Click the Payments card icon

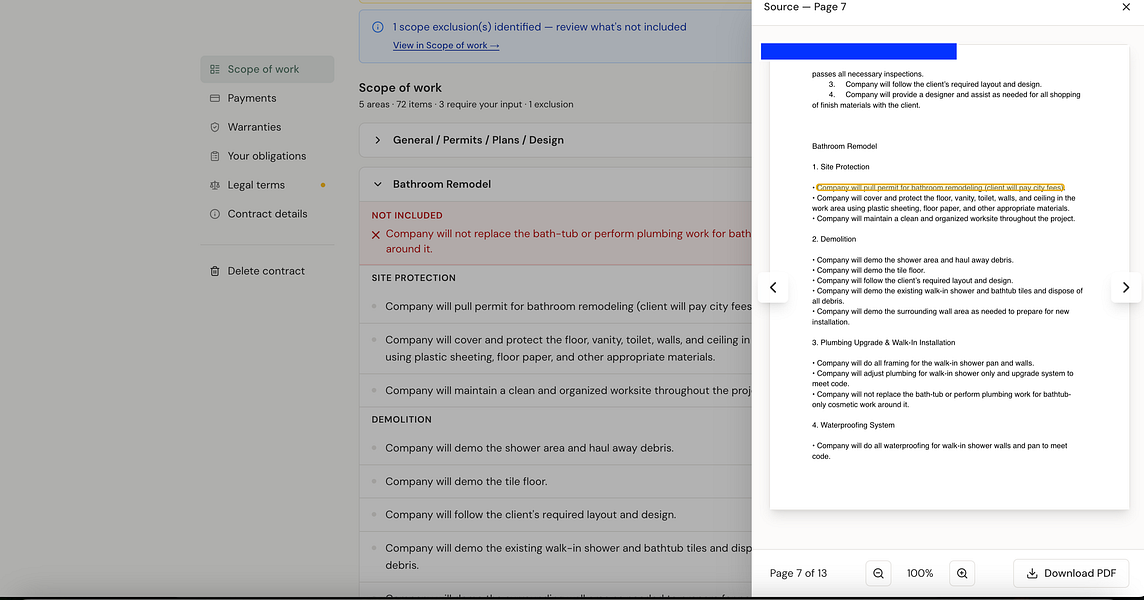[x=214, y=98]
